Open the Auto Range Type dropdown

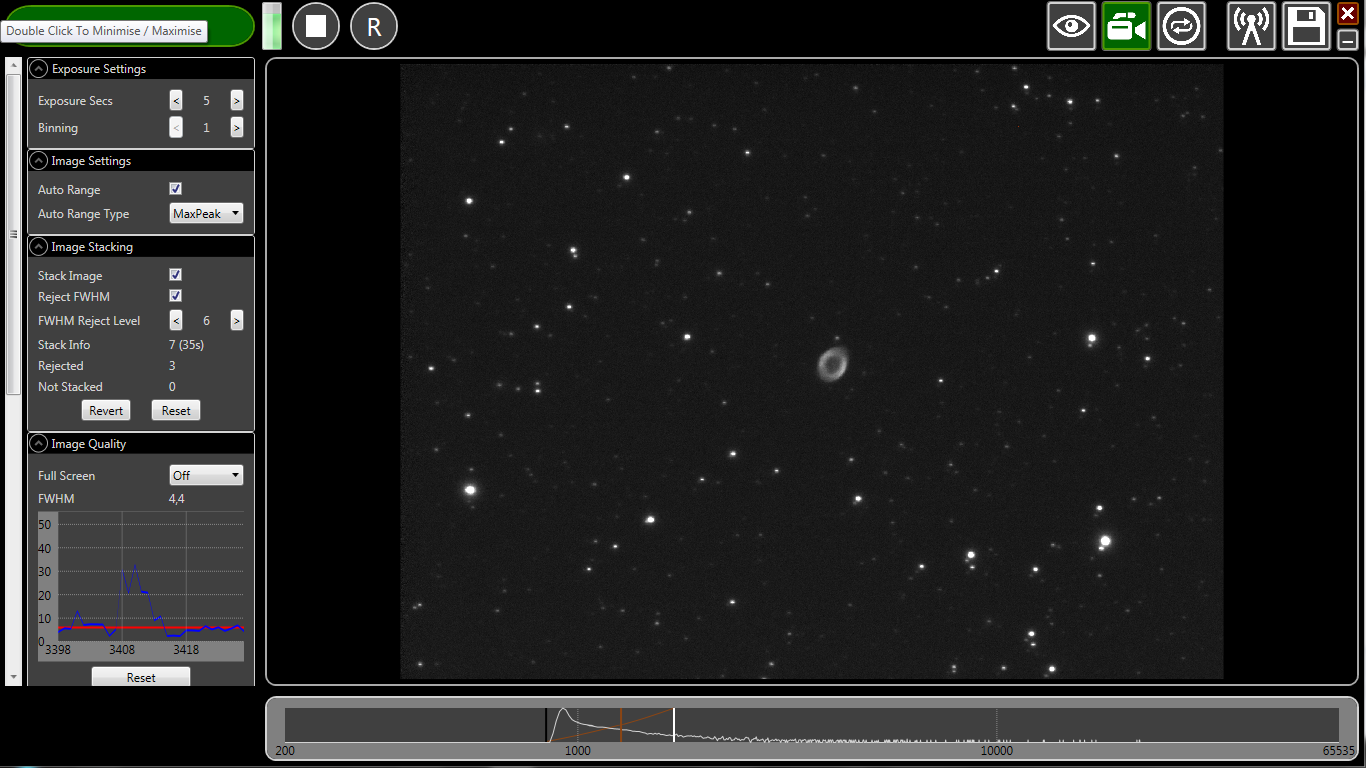pos(206,214)
